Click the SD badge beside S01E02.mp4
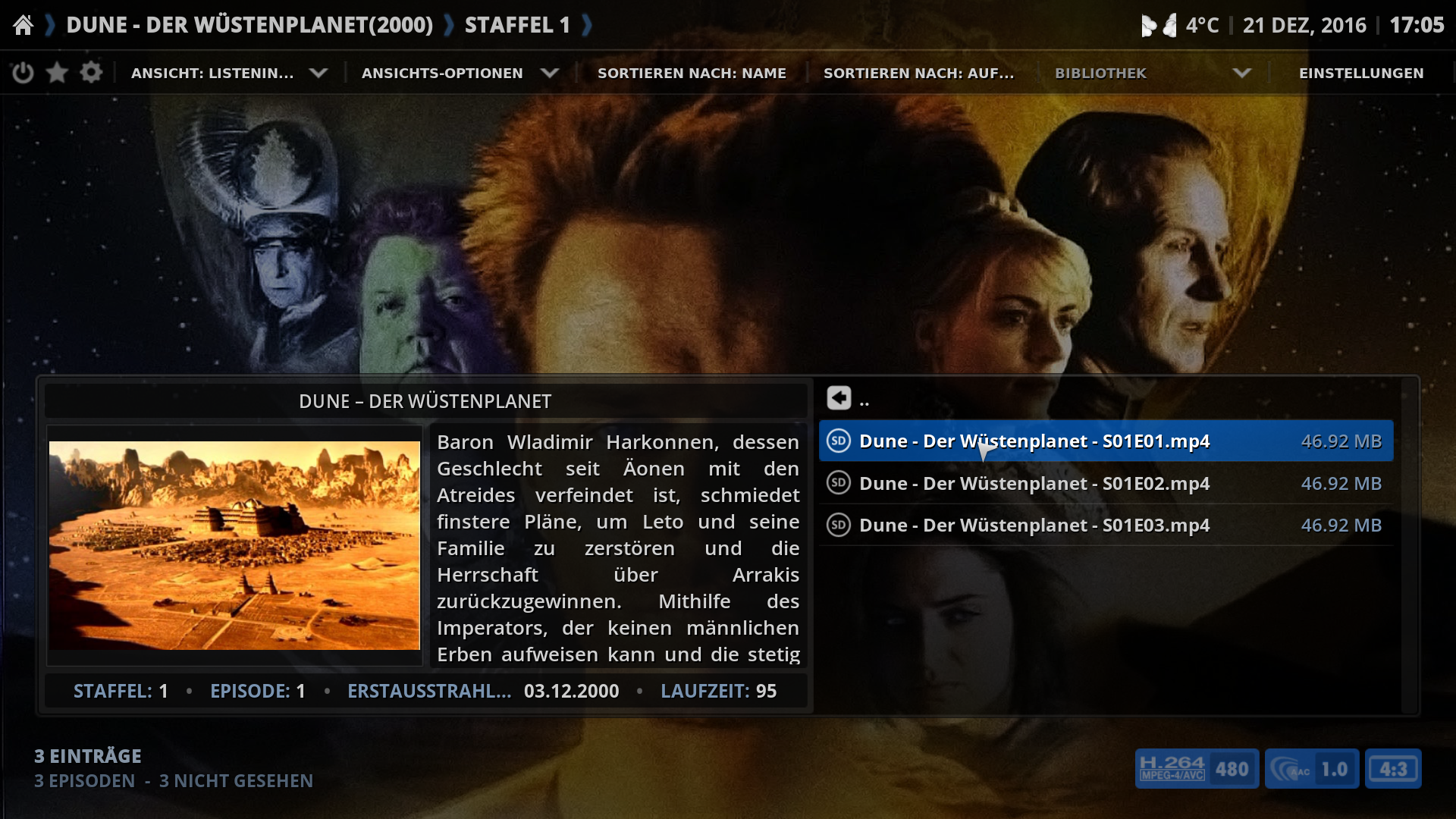Screen dimensions: 1456x819 [839, 483]
